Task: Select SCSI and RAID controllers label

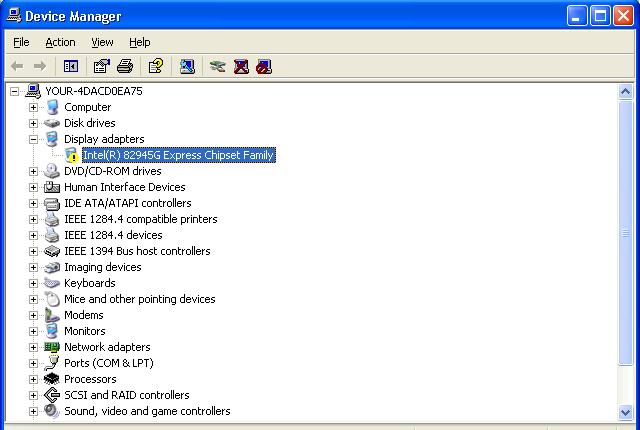Action: point(127,395)
